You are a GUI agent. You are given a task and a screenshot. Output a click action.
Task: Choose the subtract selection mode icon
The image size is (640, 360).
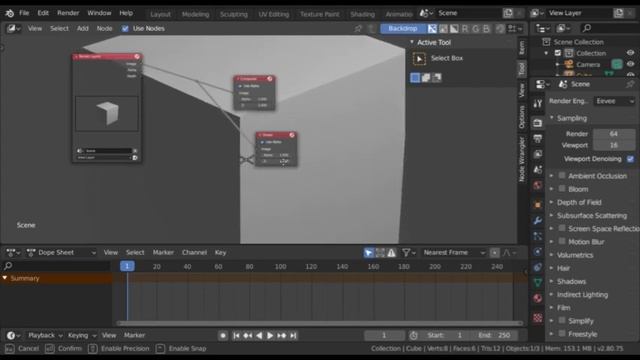click(436, 78)
